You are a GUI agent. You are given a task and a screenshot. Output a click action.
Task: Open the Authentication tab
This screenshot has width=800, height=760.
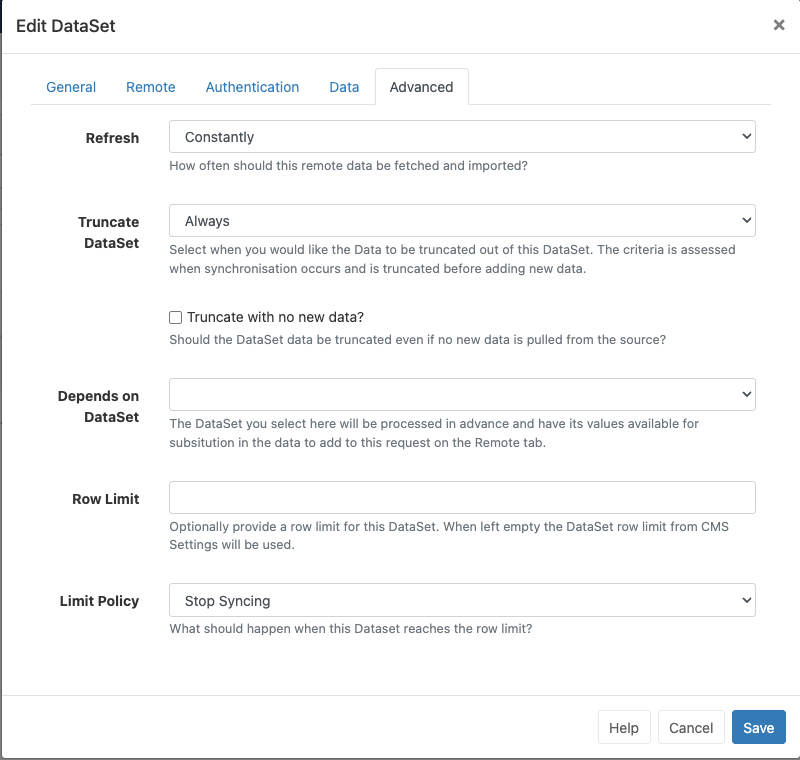[252, 87]
